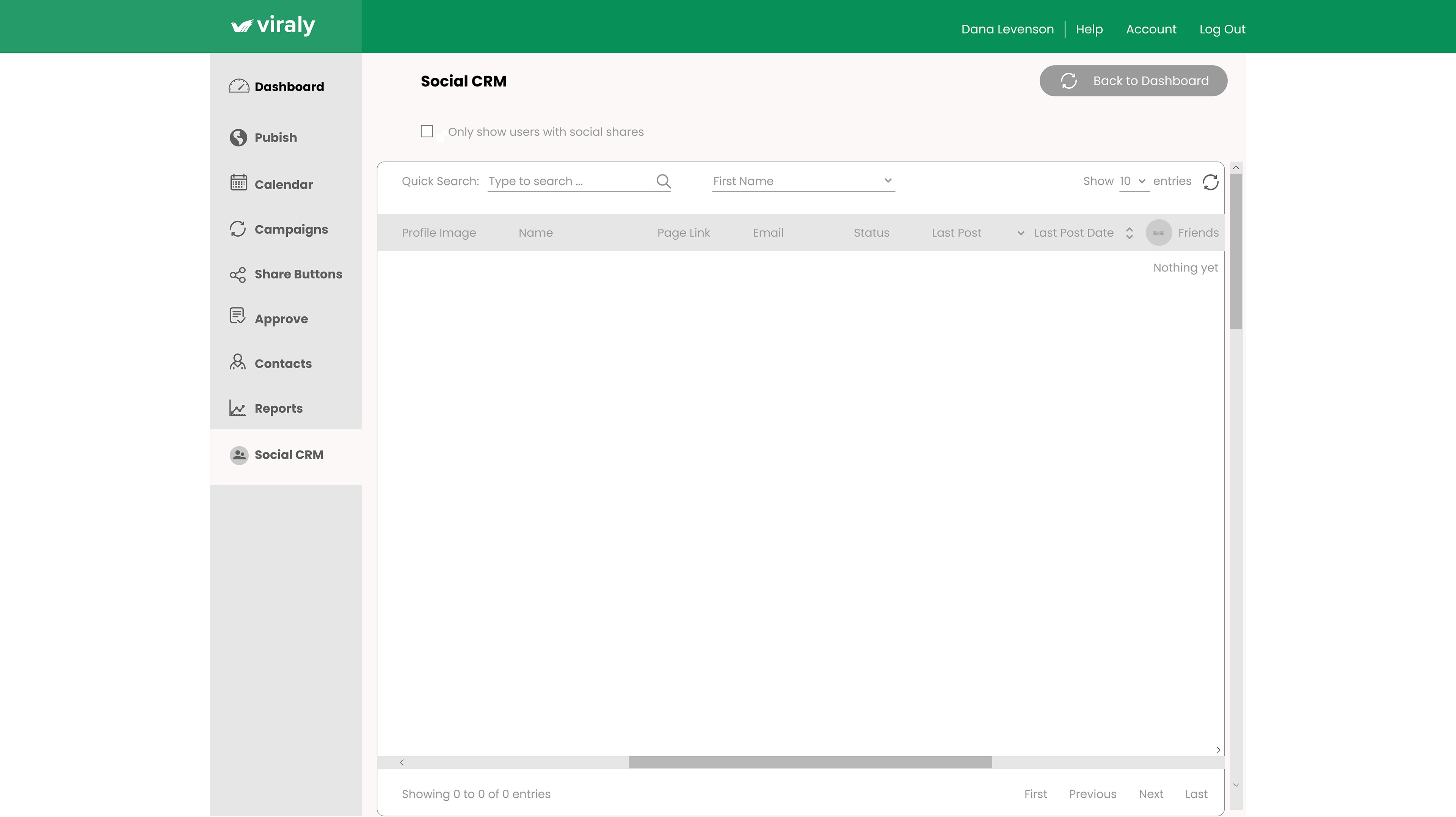Open the Account link
The image size is (1456, 817).
pyautogui.click(x=1151, y=30)
